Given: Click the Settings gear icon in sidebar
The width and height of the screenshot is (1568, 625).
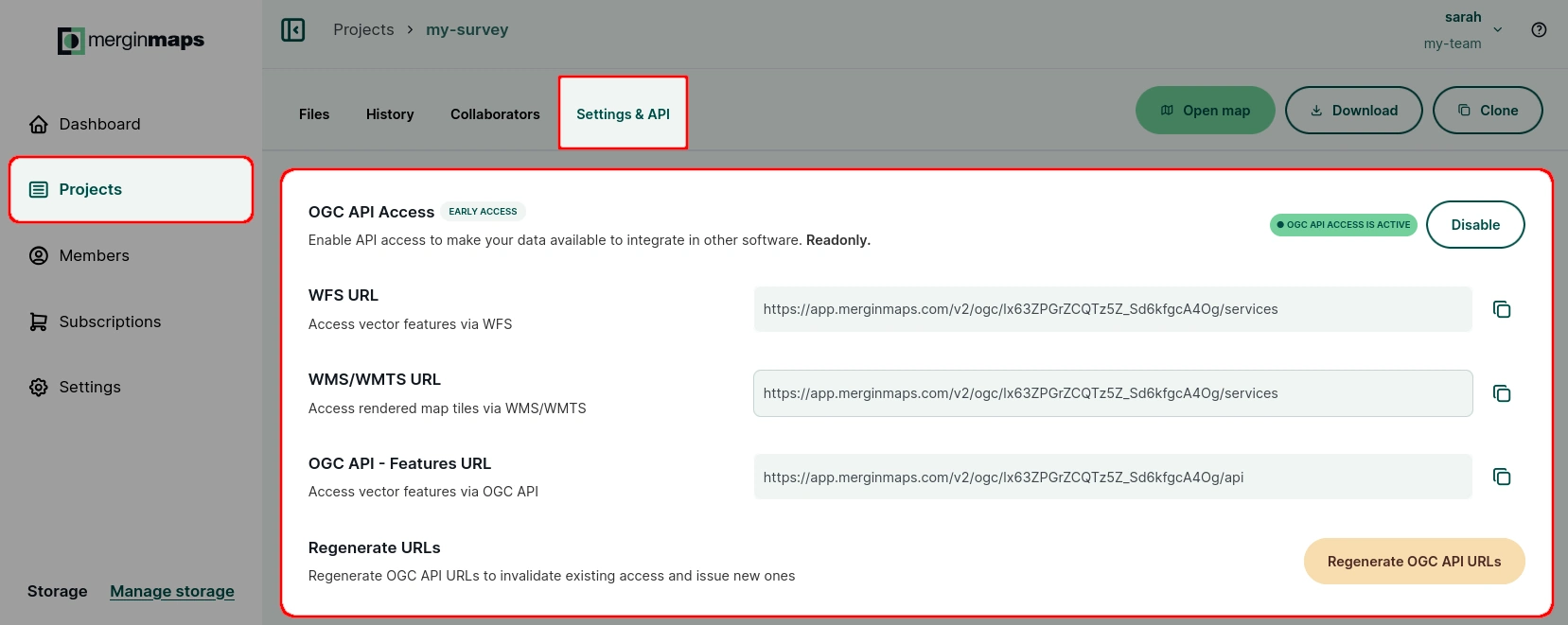Looking at the screenshot, I should pos(39,387).
